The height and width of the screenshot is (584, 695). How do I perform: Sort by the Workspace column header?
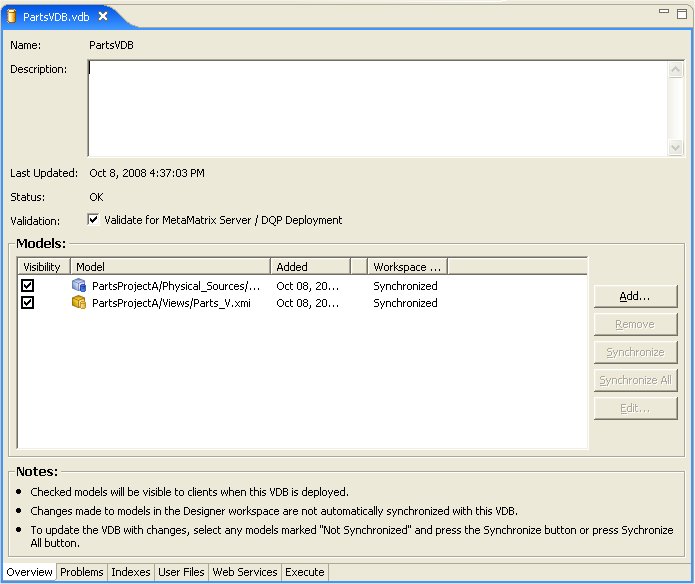click(406, 267)
